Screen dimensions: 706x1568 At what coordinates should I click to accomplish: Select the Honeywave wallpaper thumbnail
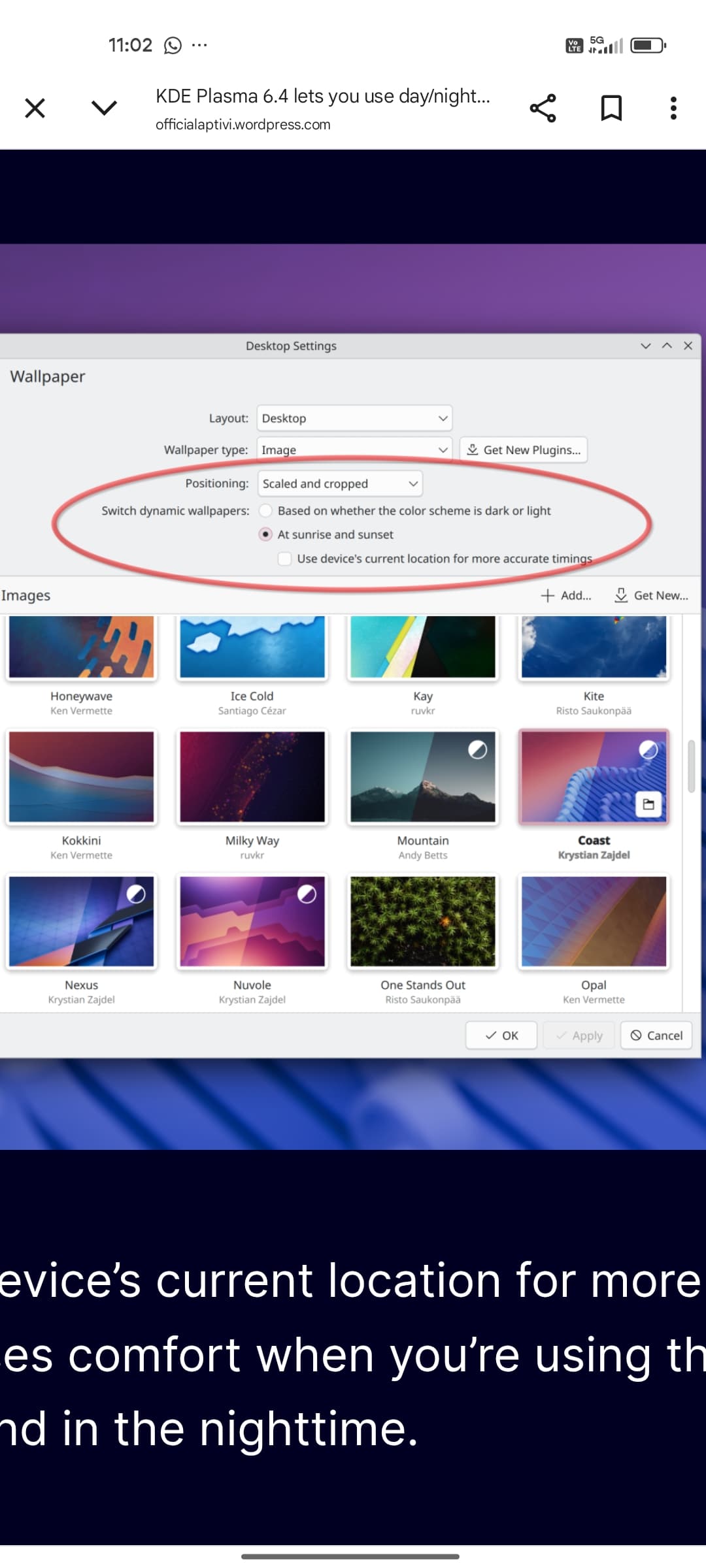tap(82, 647)
